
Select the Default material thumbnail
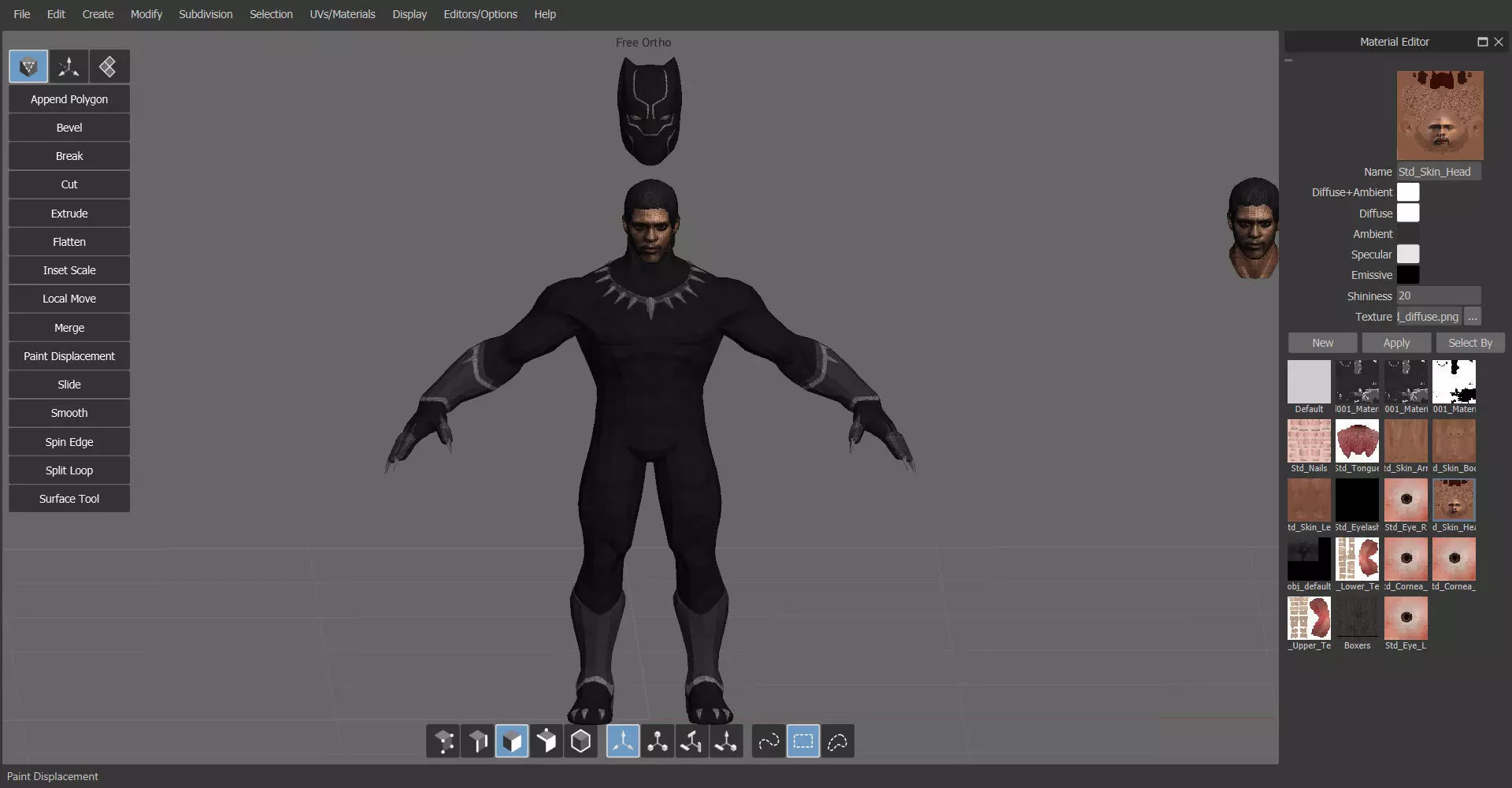1309,382
